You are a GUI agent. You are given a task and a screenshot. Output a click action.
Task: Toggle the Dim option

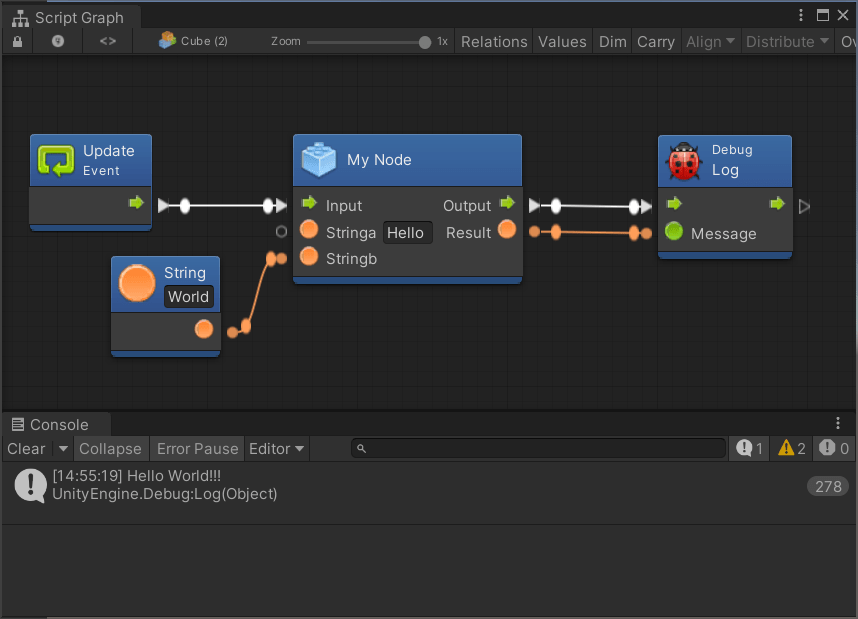pyautogui.click(x=612, y=41)
